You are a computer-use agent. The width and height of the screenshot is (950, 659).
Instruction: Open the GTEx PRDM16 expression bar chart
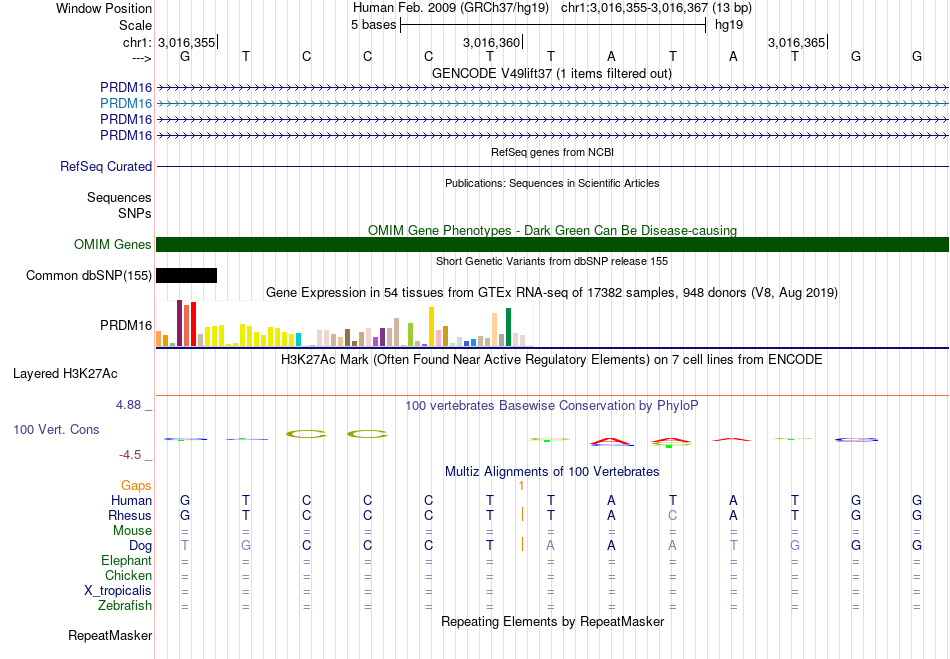coord(344,323)
